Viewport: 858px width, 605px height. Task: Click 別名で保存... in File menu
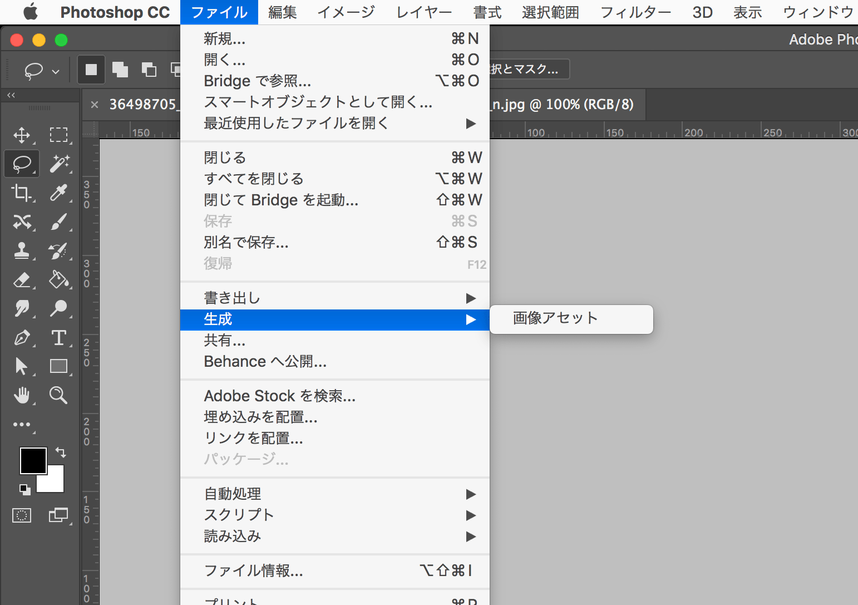(247, 242)
